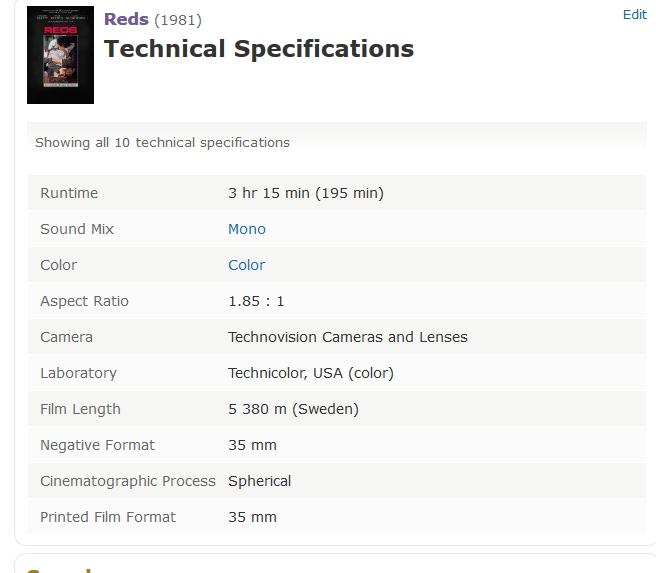Select the Technicolor, USA (color) text
Image resolution: width=656 pixels, height=573 pixels.
tap(310, 373)
